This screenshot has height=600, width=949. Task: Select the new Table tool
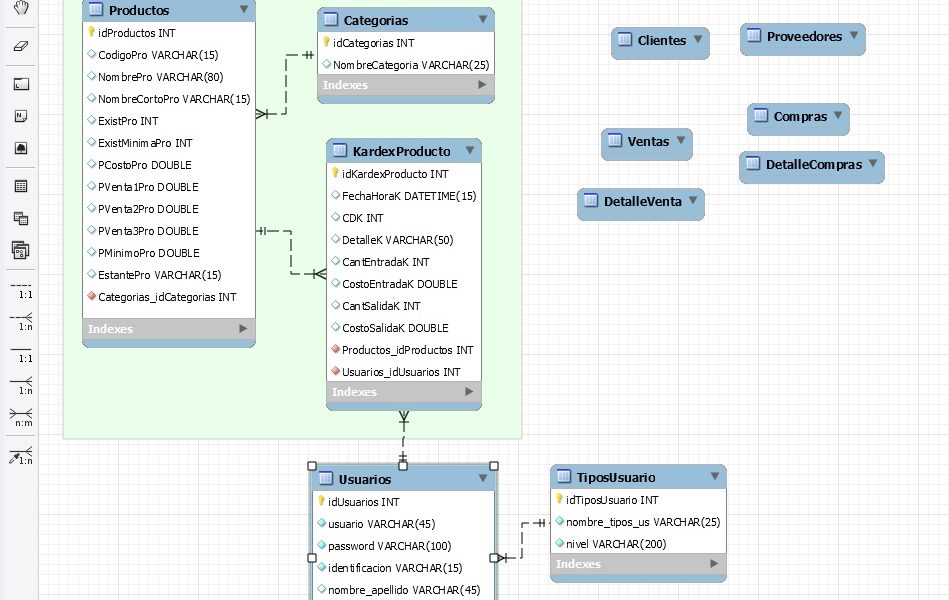[21, 186]
